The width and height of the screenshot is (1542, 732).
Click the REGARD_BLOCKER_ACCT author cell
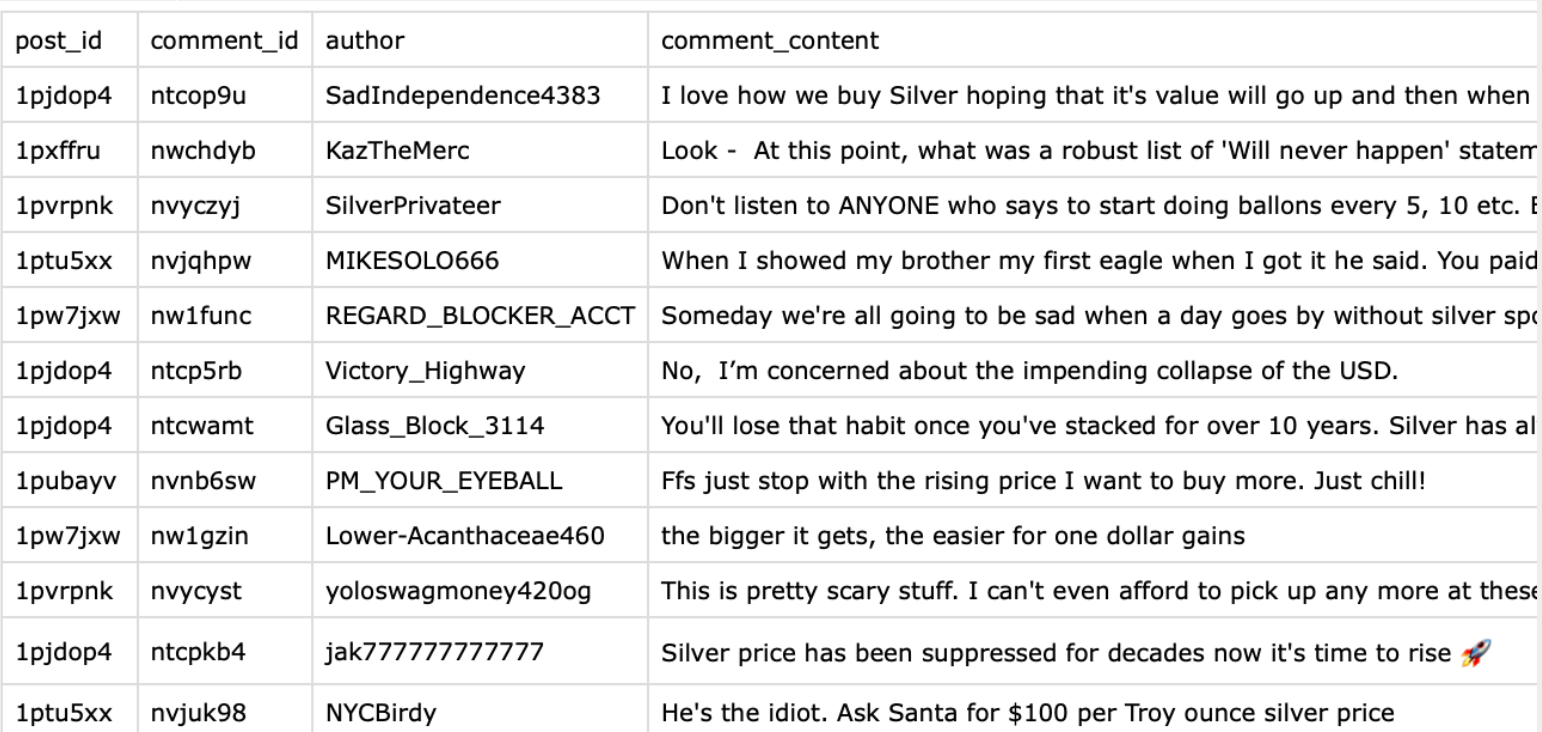coord(480,316)
